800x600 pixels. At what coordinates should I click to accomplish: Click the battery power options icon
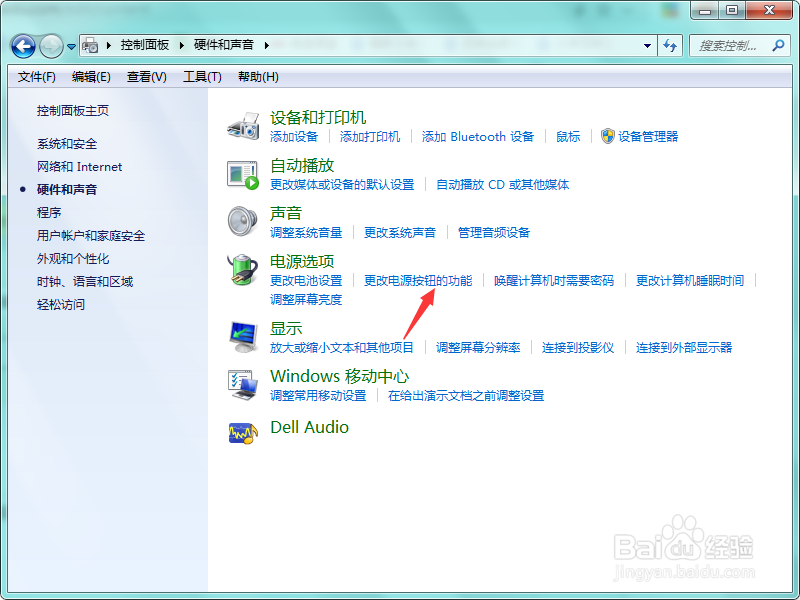pyautogui.click(x=243, y=269)
